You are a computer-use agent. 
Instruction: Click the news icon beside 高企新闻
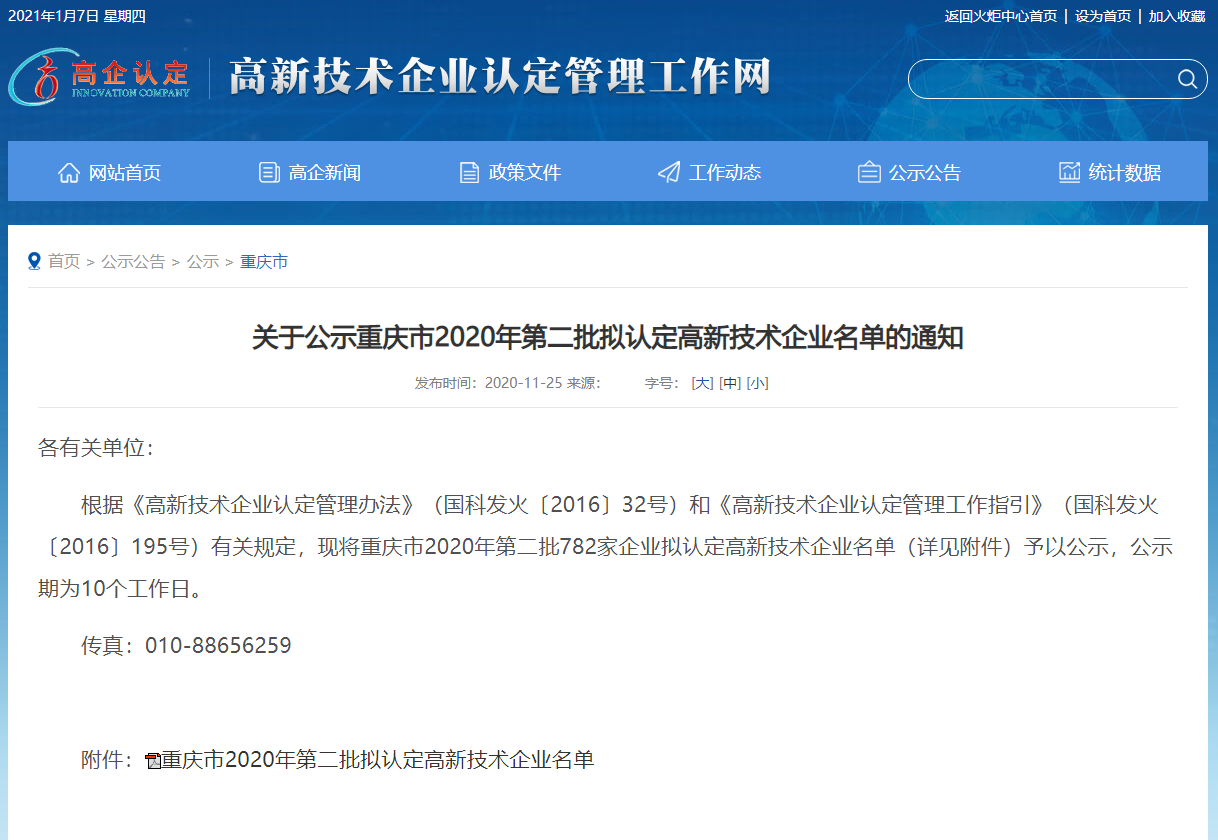point(269,173)
